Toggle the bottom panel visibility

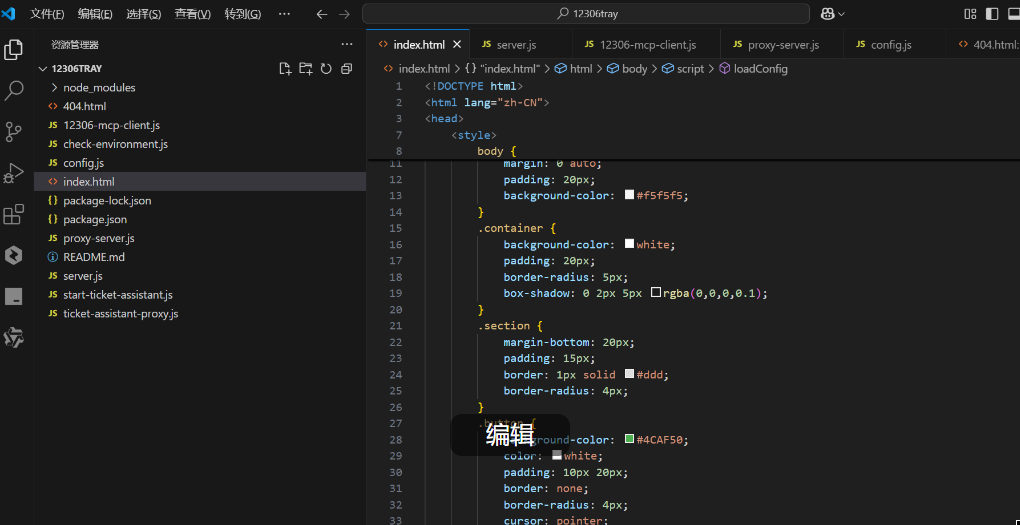[1012, 14]
